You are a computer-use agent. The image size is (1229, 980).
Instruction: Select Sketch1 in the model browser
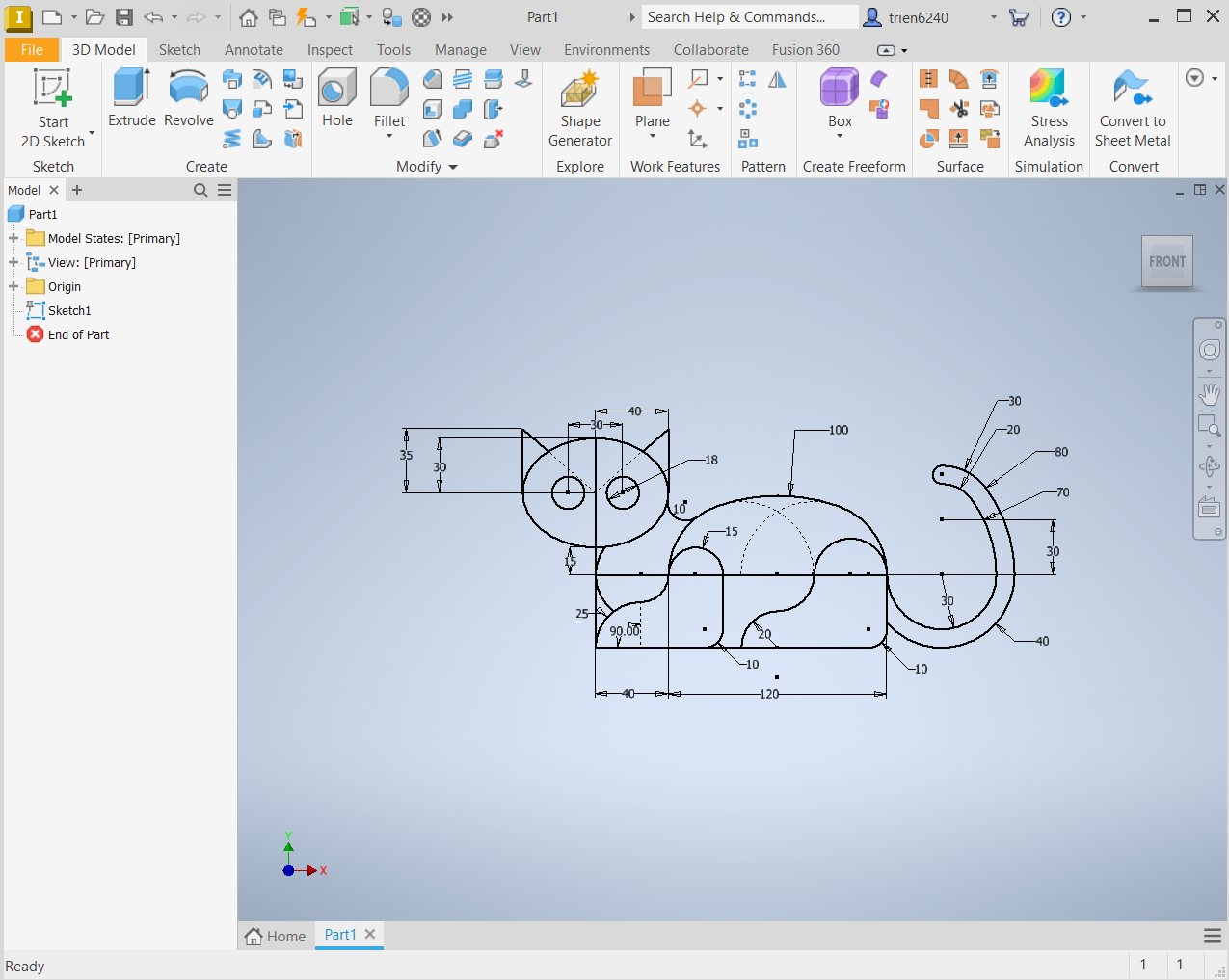(69, 310)
